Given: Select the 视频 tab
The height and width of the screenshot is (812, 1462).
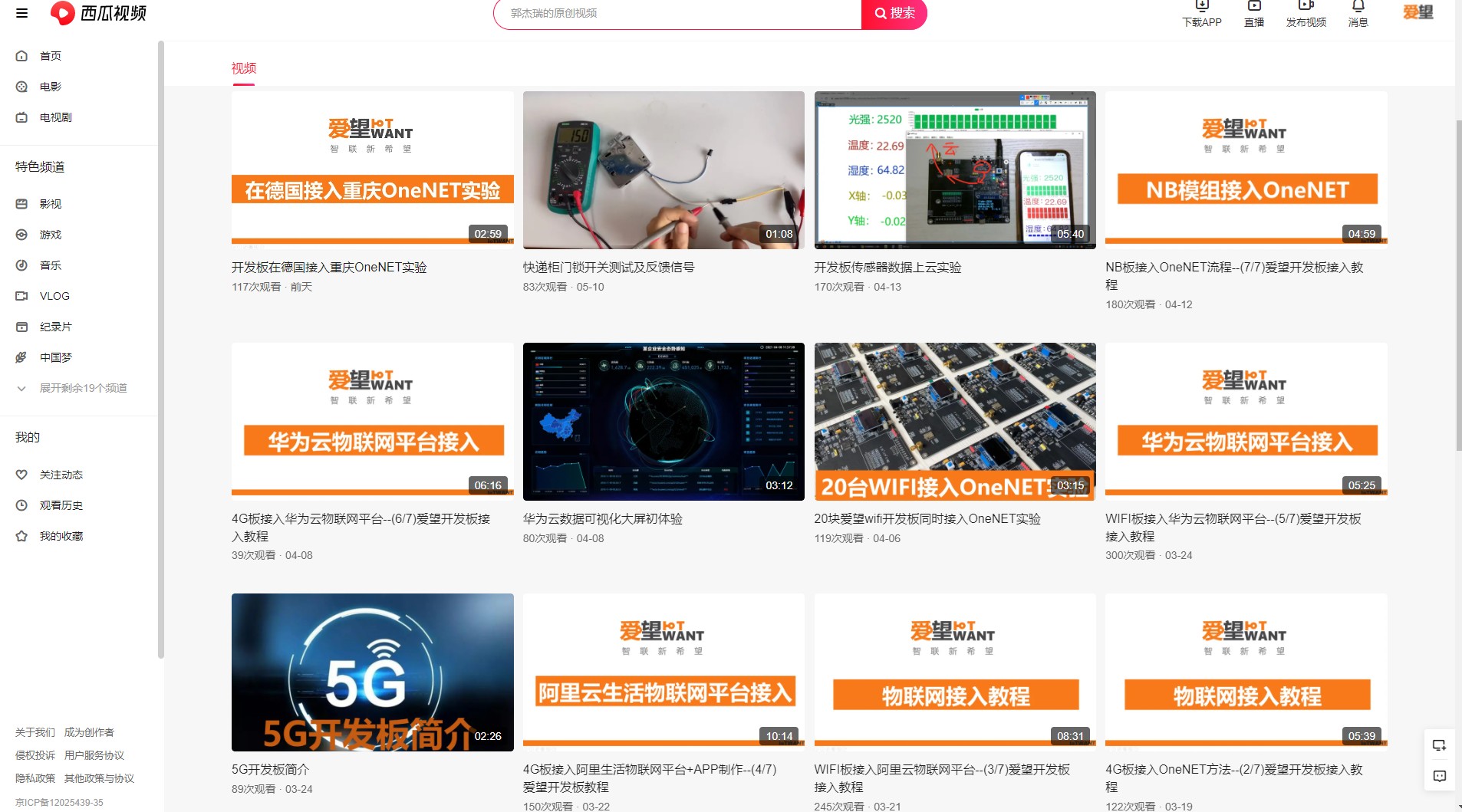Looking at the screenshot, I should click(244, 68).
